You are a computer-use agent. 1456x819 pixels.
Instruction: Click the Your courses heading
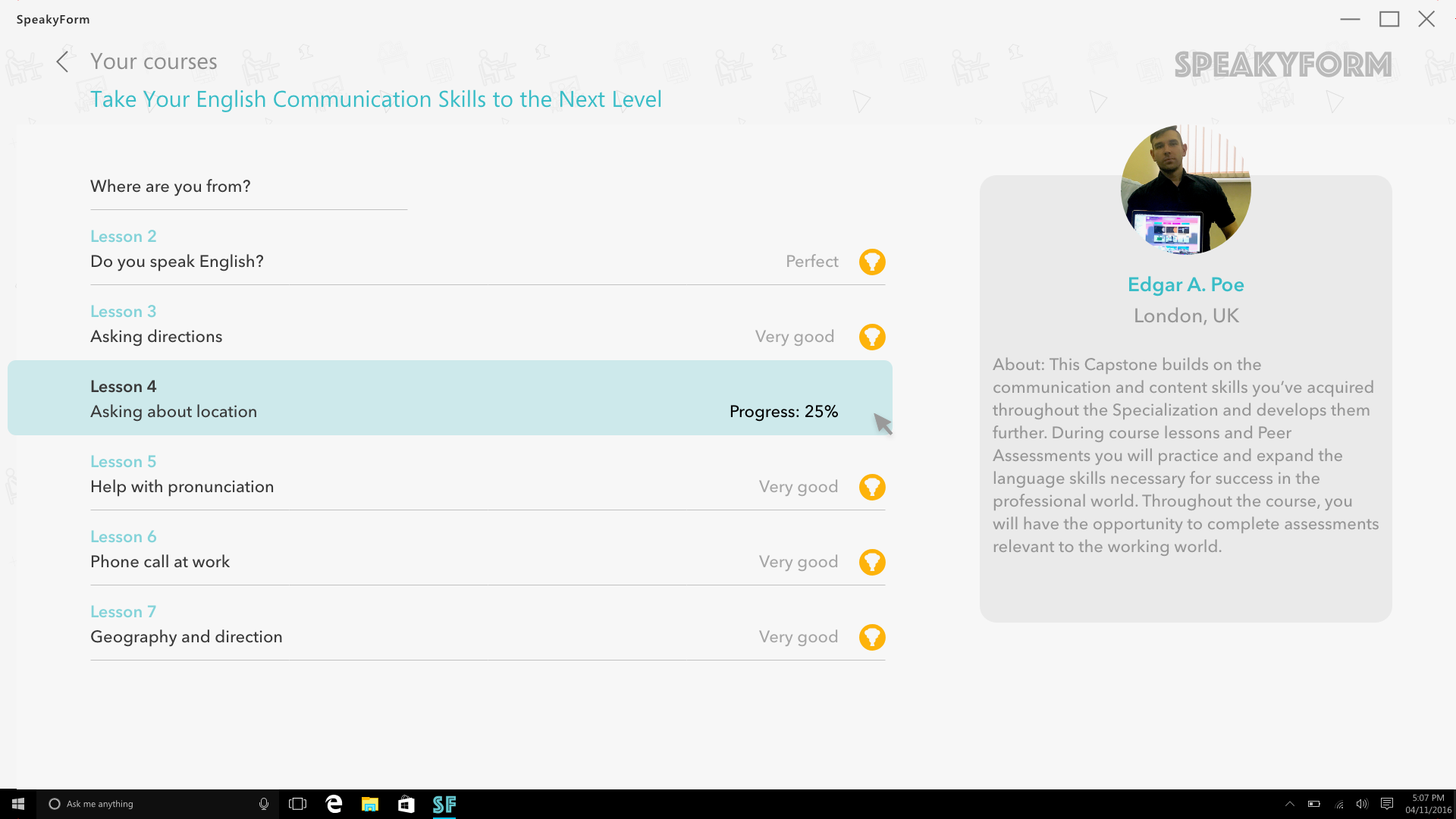point(154,61)
